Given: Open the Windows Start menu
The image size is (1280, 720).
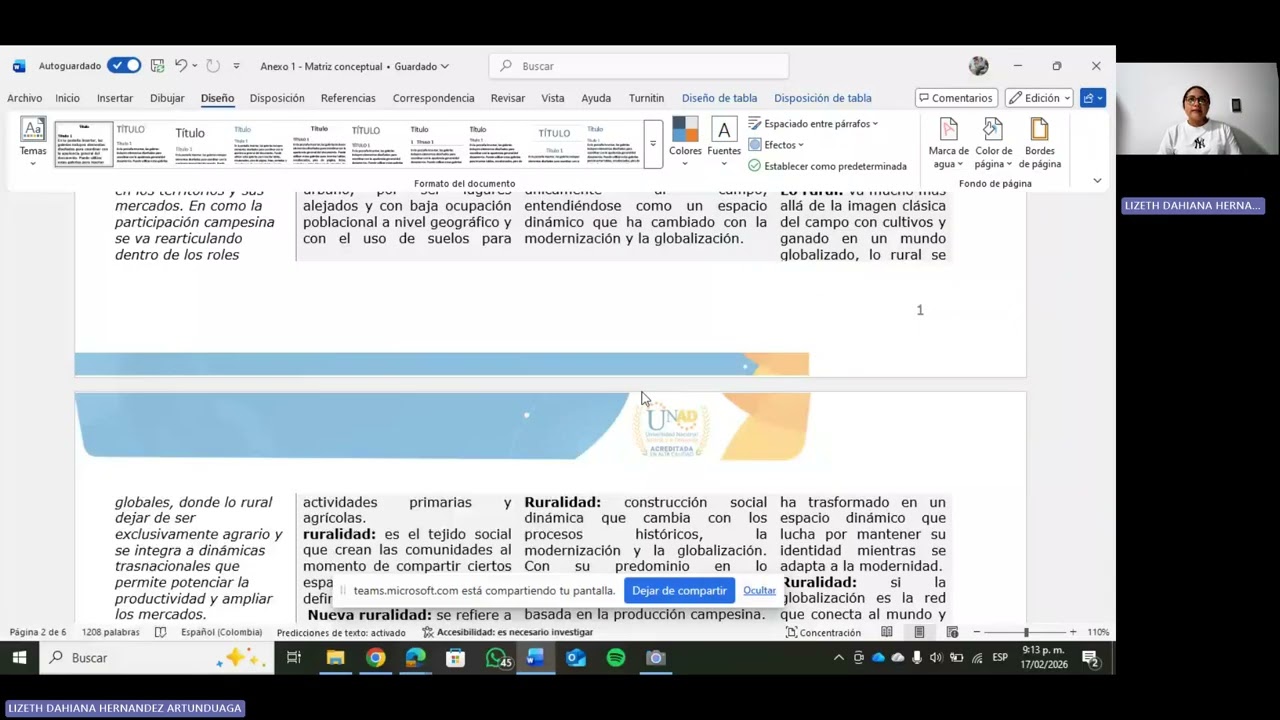Looking at the screenshot, I should click(19, 657).
